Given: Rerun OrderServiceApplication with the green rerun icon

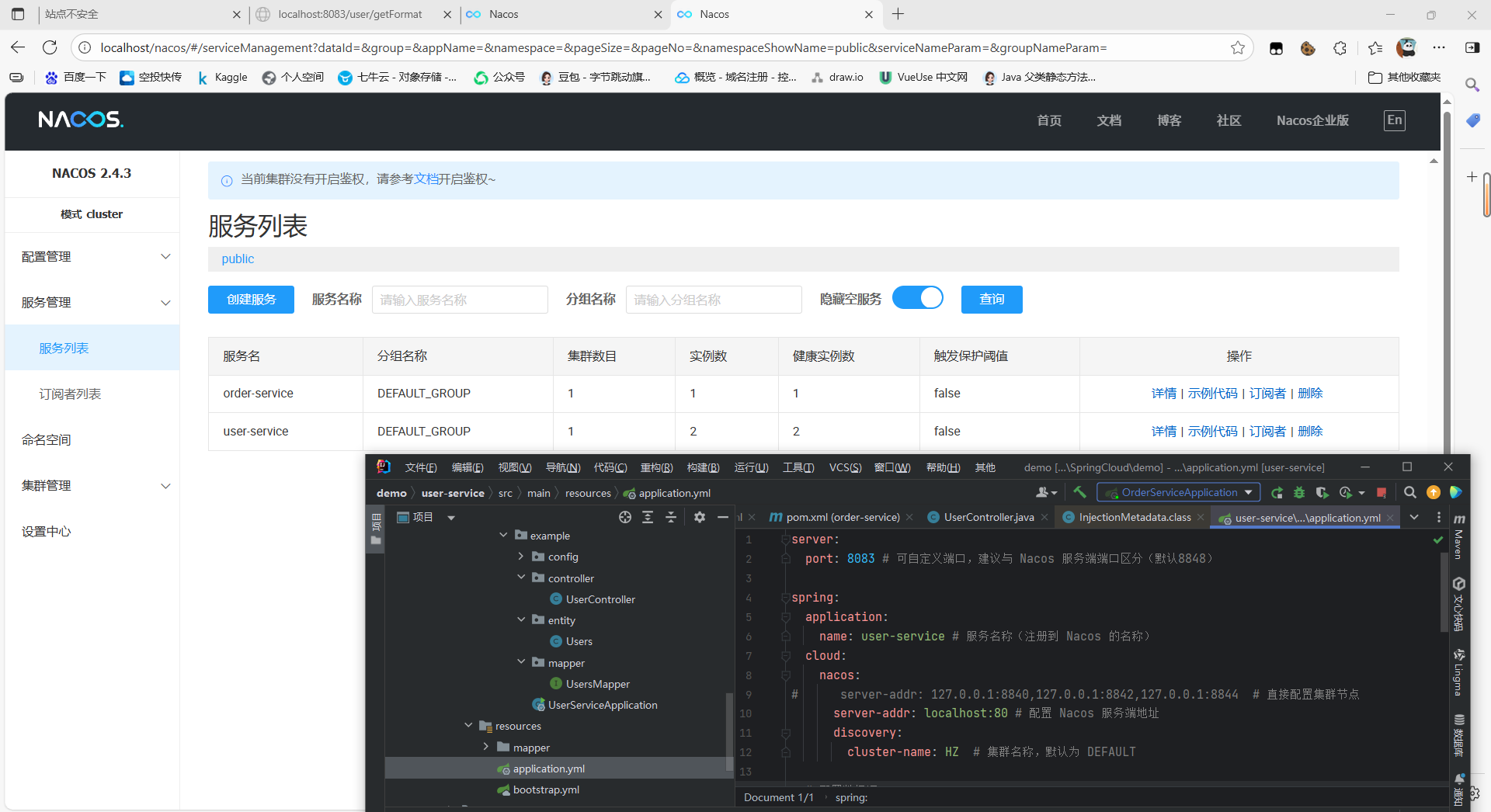Looking at the screenshot, I should [x=1277, y=492].
